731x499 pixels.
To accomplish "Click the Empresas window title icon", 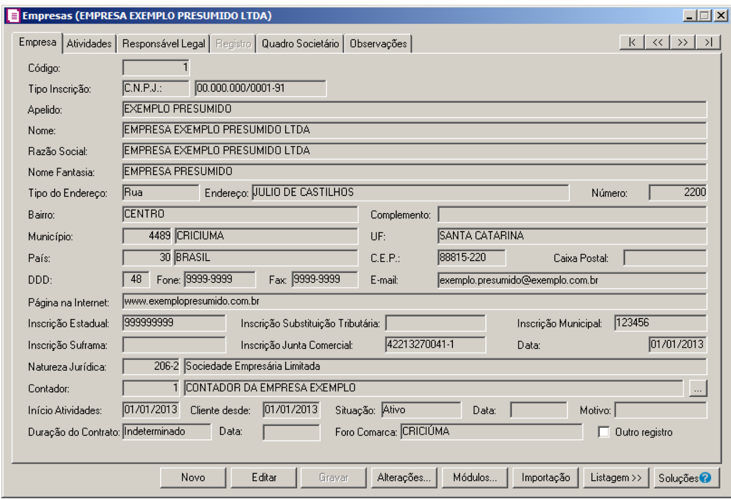I will point(12,16).
